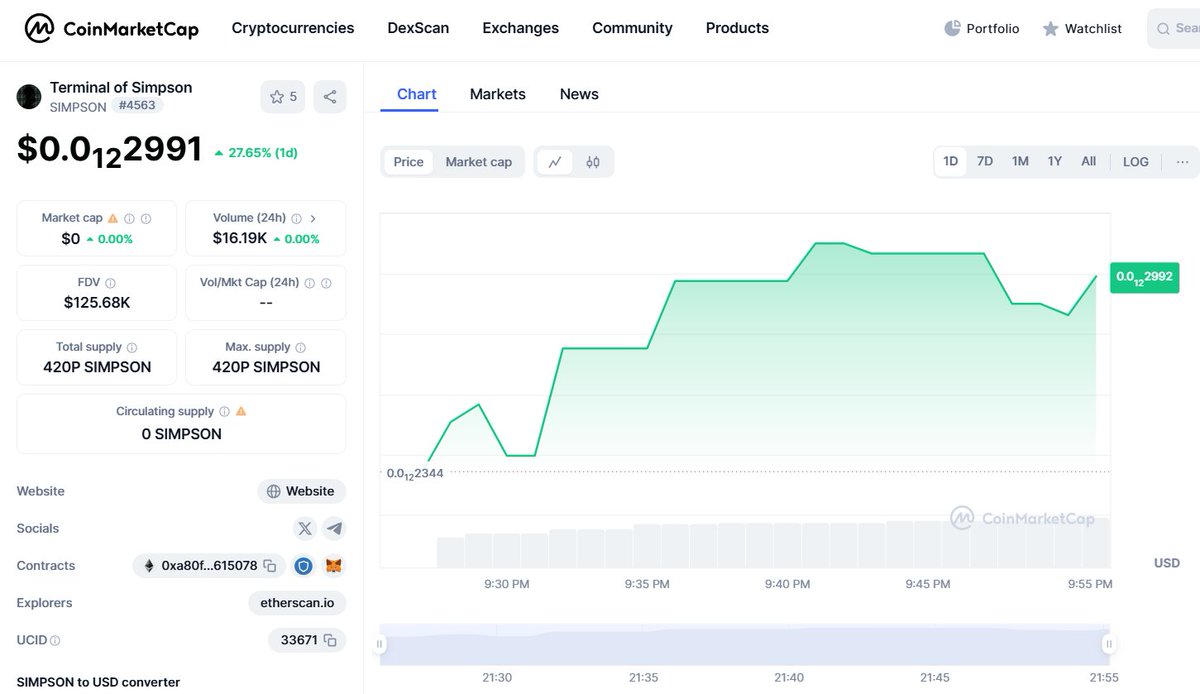1200x694 pixels.
Task: Select the 7D time range
Action: (x=985, y=161)
